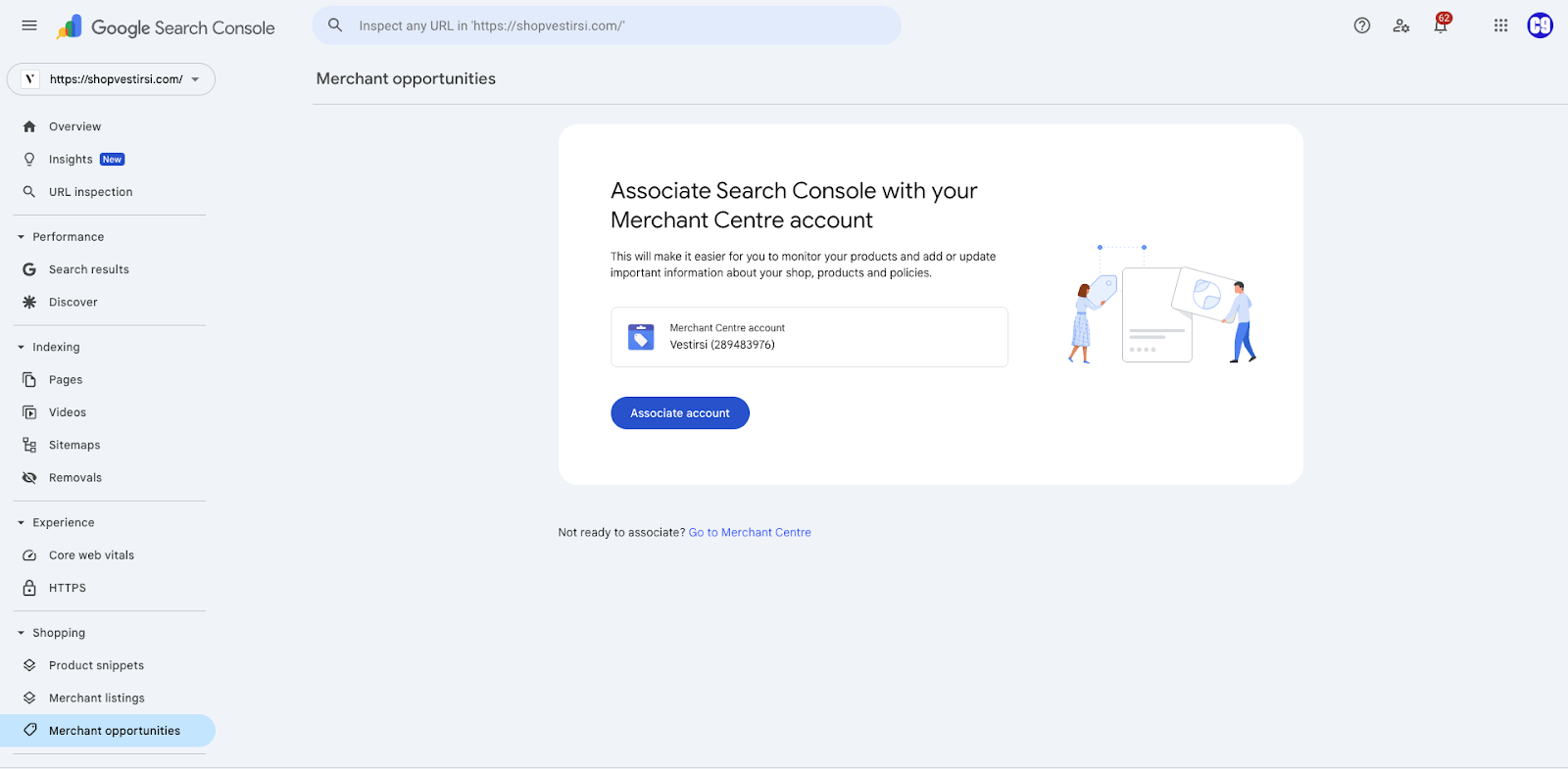This screenshot has height=769, width=1568.
Task: Open Insights in the sidebar
Action: 71,160
